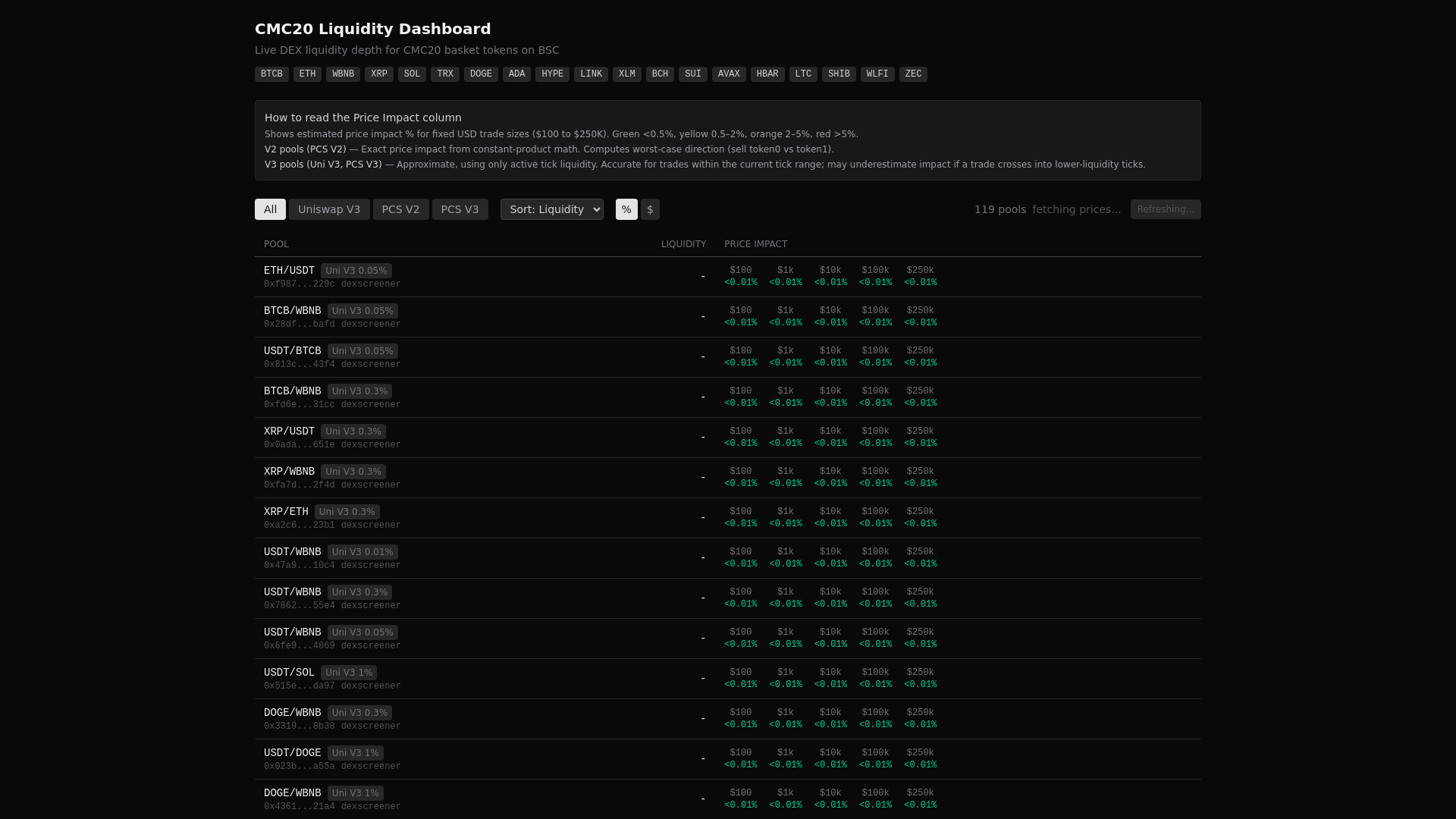Click the BTCB token tag
This screenshot has height=819, width=1456.
(x=271, y=74)
